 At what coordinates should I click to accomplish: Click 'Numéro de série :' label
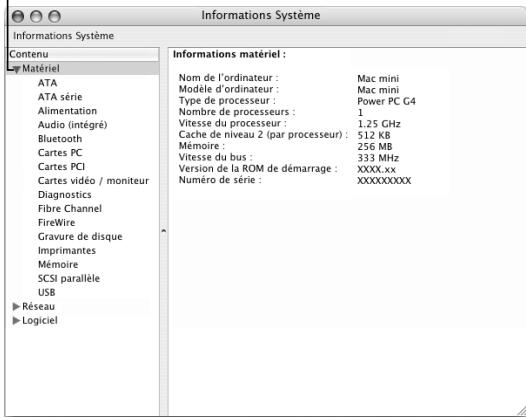[220, 180]
